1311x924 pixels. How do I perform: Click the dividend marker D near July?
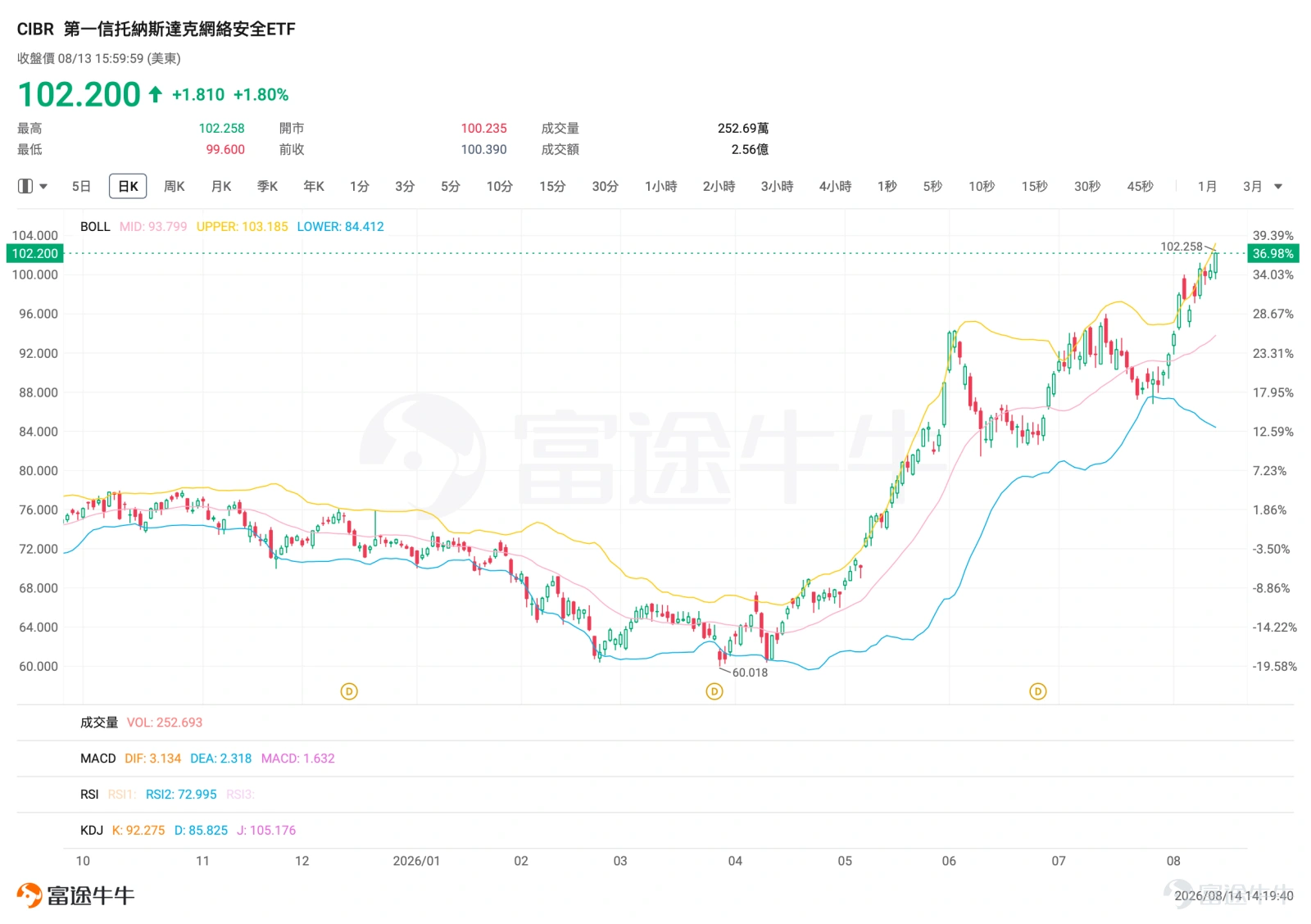[1038, 691]
